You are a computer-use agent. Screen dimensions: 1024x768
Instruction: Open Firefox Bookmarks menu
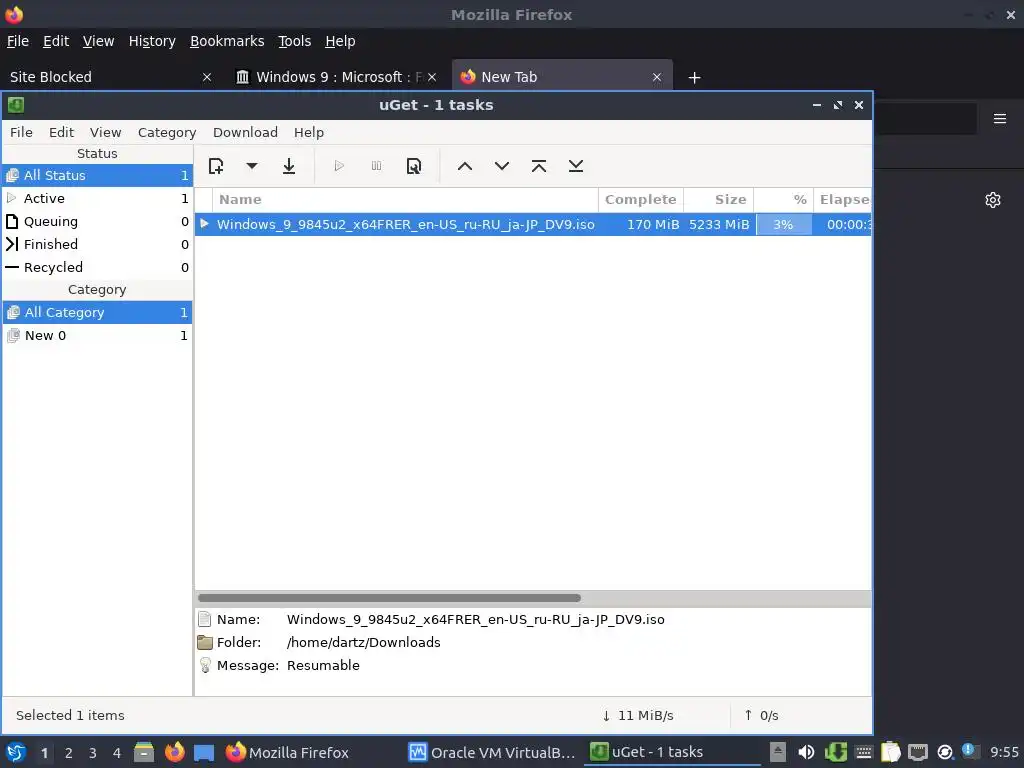(x=227, y=41)
